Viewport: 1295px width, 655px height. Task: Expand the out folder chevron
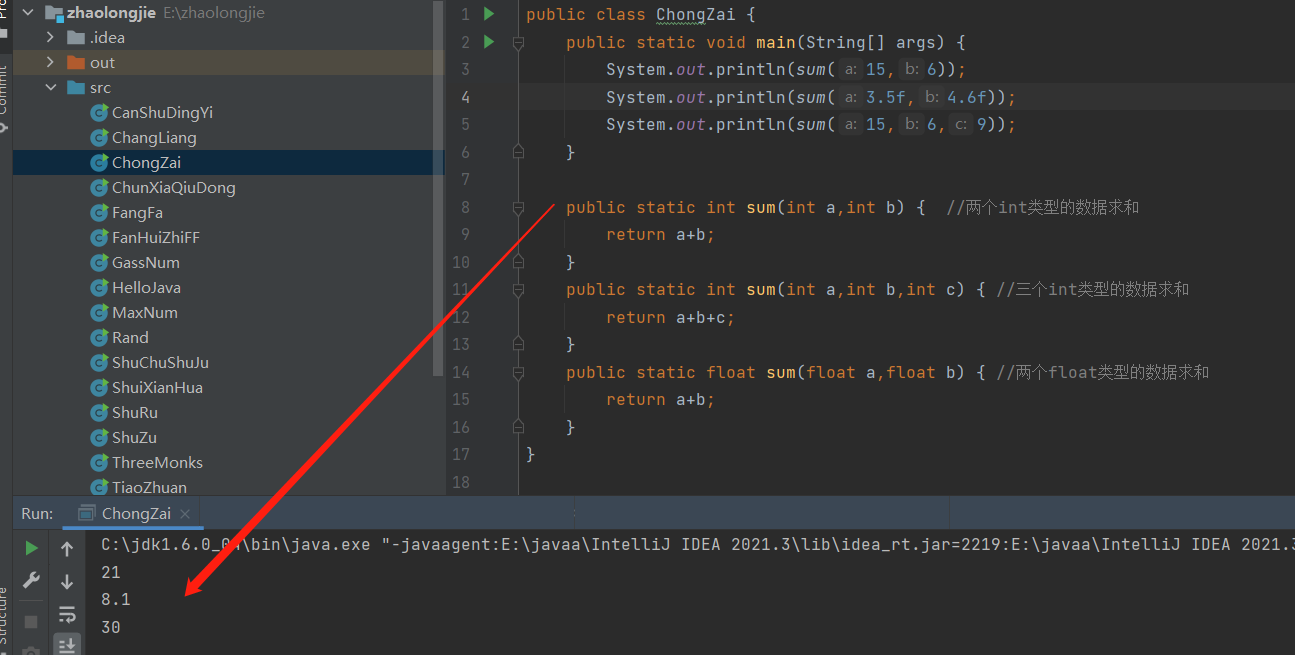(51, 63)
